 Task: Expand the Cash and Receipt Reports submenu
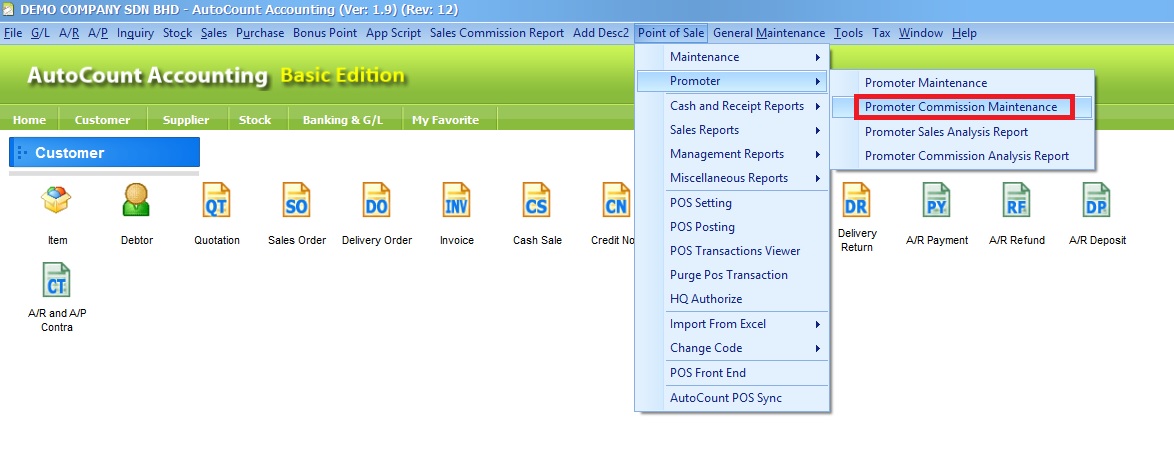coord(736,106)
